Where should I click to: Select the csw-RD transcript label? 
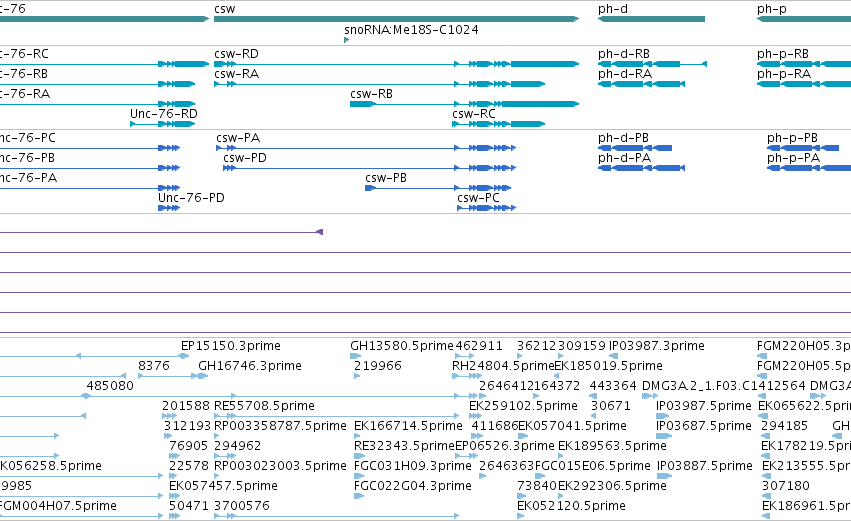point(236,54)
